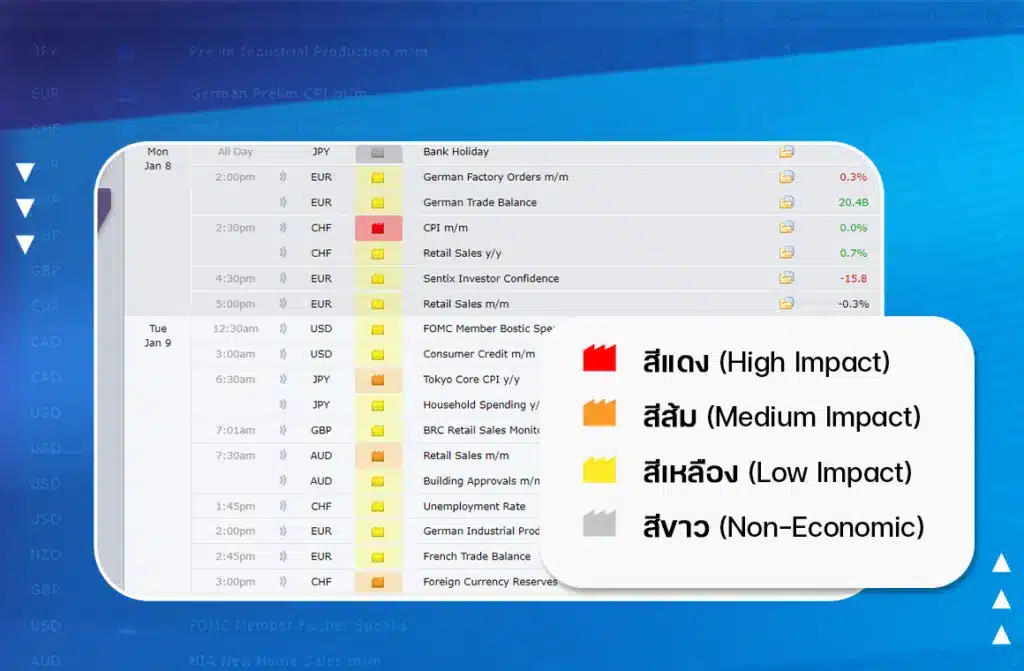
Task: Toggle alert speaker for 12:30am FOMC Bostic
Action: click(283, 329)
